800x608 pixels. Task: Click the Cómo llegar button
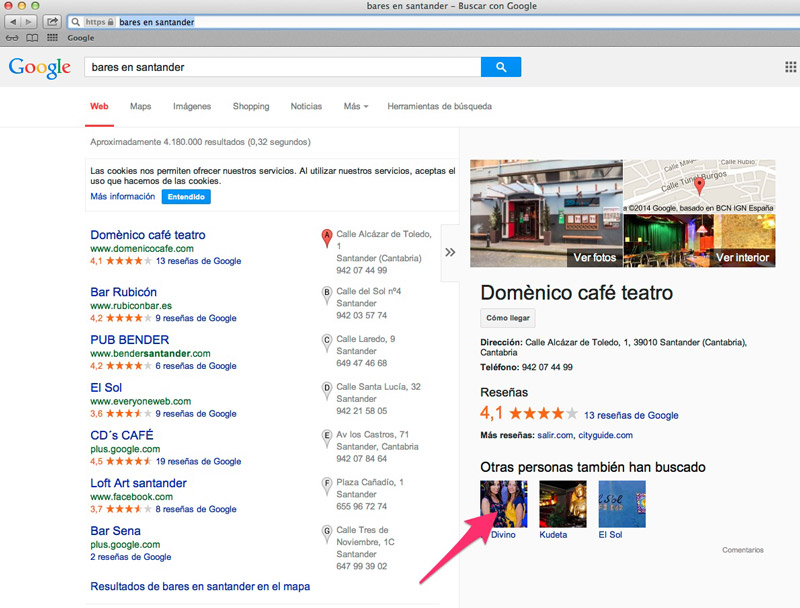(x=508, y=318)
